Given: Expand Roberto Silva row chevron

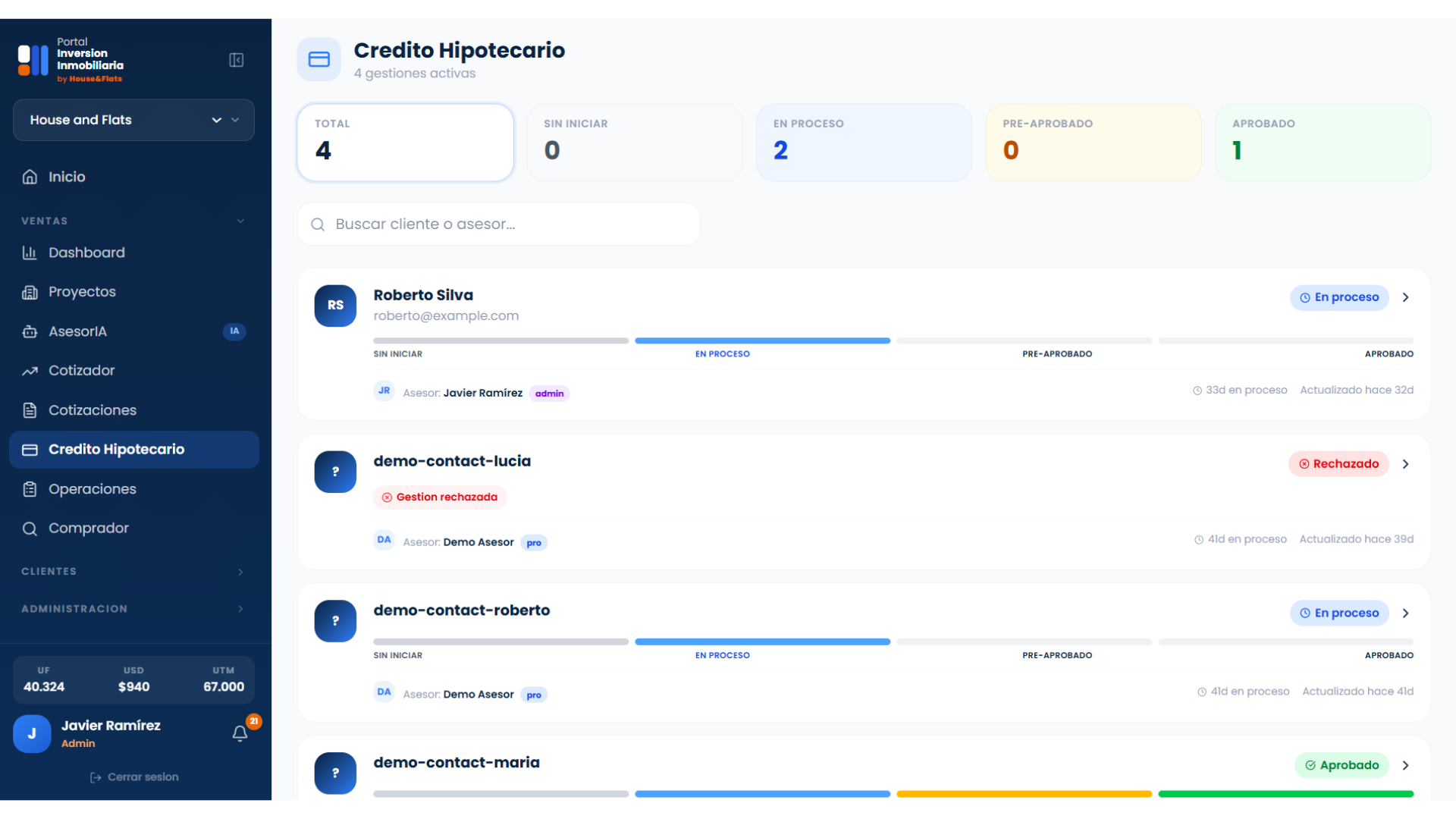Looking at the screenshot, I should coord(1406,297).
